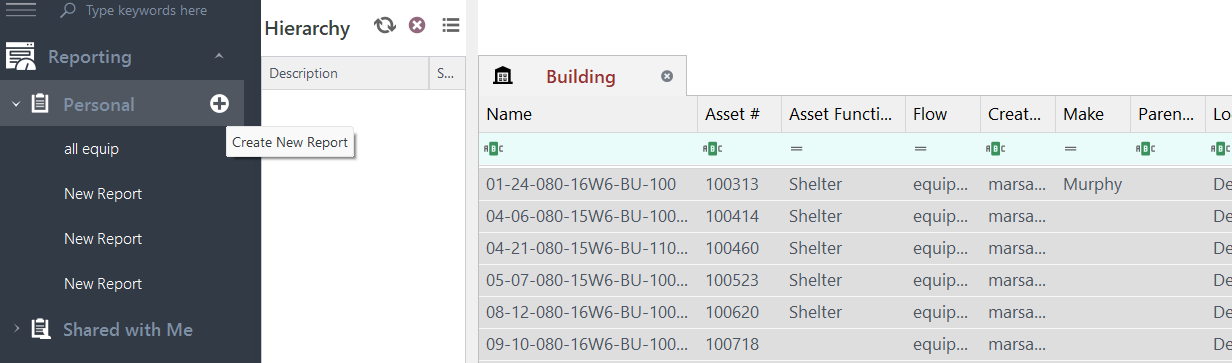Open the first New Report entry

103,194
